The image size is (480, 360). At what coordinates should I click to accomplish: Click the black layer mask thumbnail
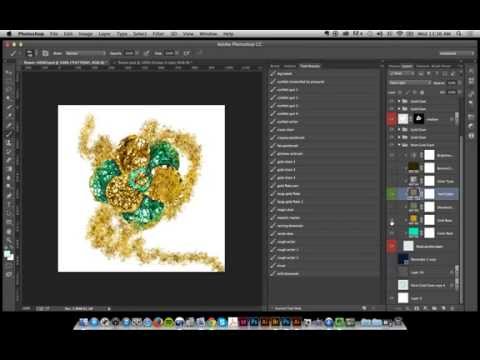tap(419, 119)
